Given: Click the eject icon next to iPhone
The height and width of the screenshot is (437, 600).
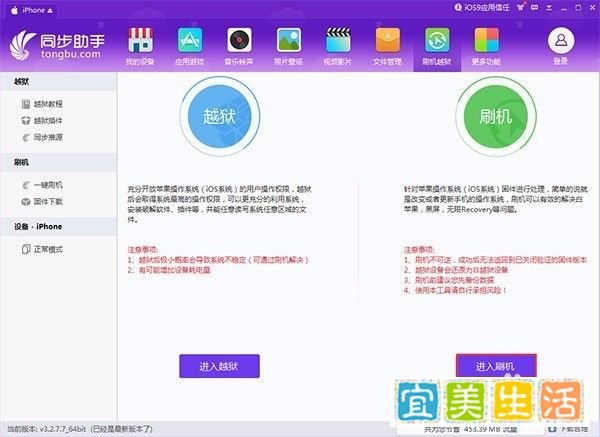Looking at the screenshot, I should click(x=50, y=11).
